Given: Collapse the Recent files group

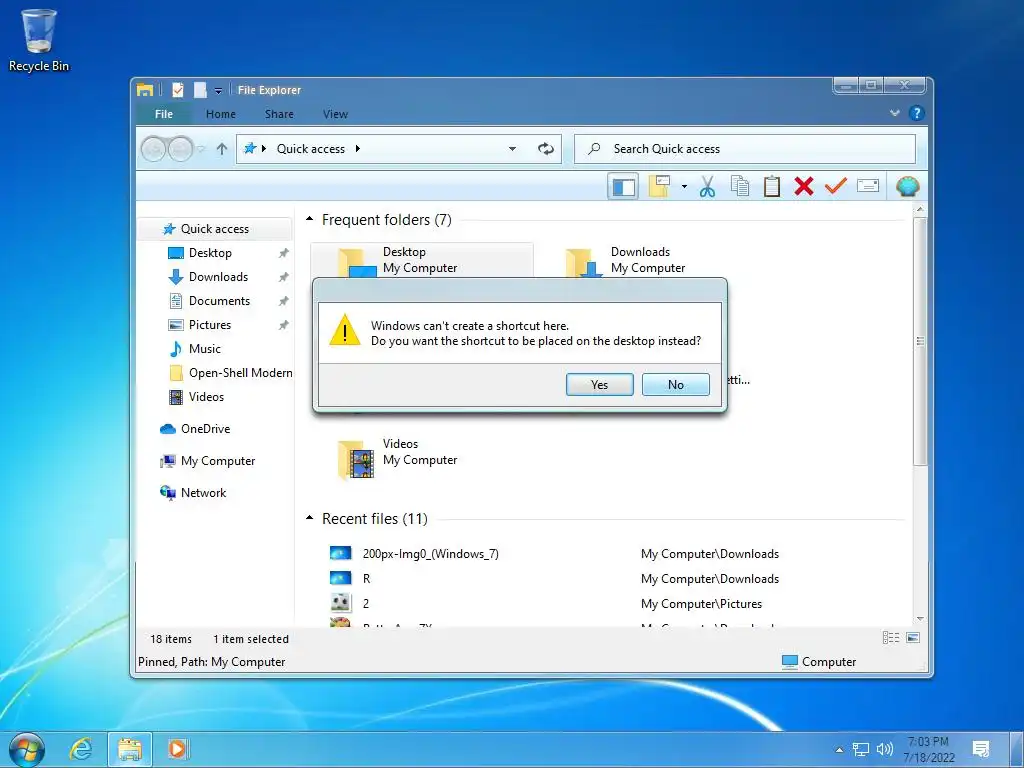Looking at the screenshot, I should tap(310, 519).
